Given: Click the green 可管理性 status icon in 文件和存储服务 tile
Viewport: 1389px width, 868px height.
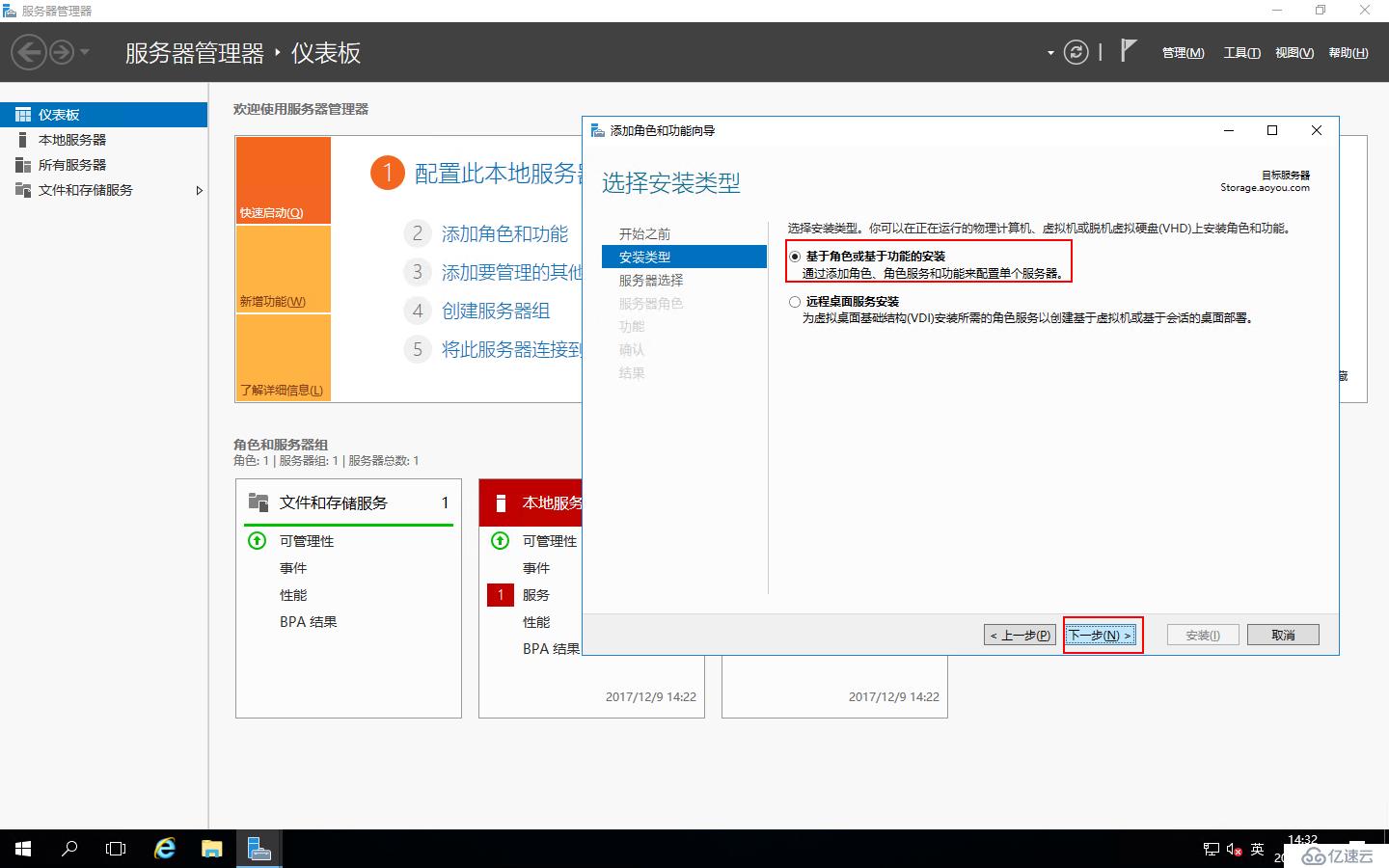Looking at the screenshot, I should click(257, 540).
